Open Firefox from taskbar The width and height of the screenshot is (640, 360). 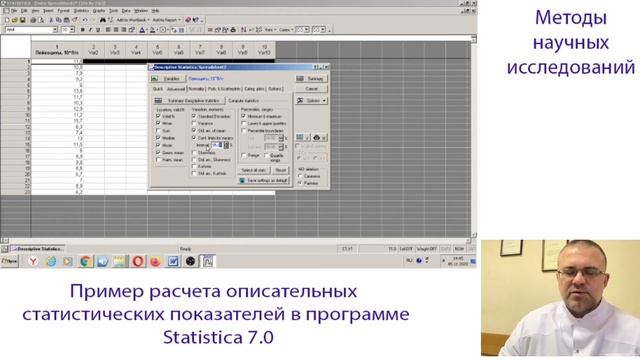click(x=155, y=261)
